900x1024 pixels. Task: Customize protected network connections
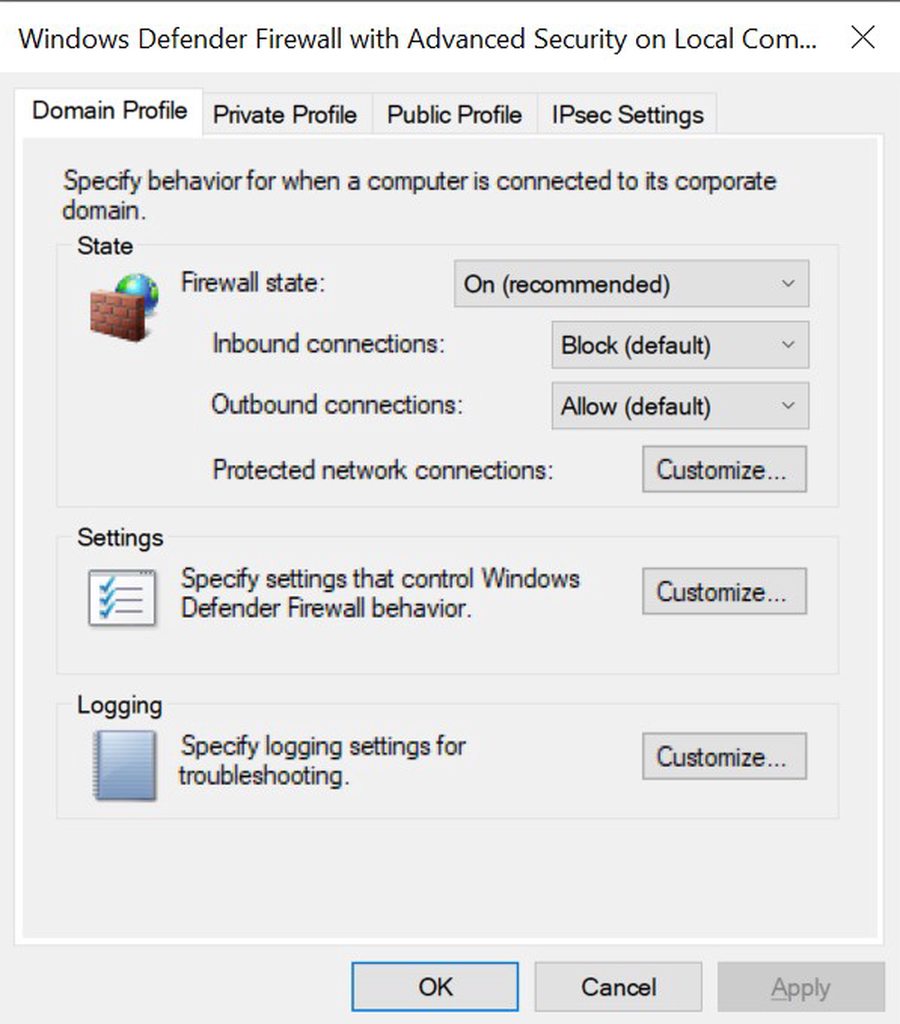[x=724, y=469]
